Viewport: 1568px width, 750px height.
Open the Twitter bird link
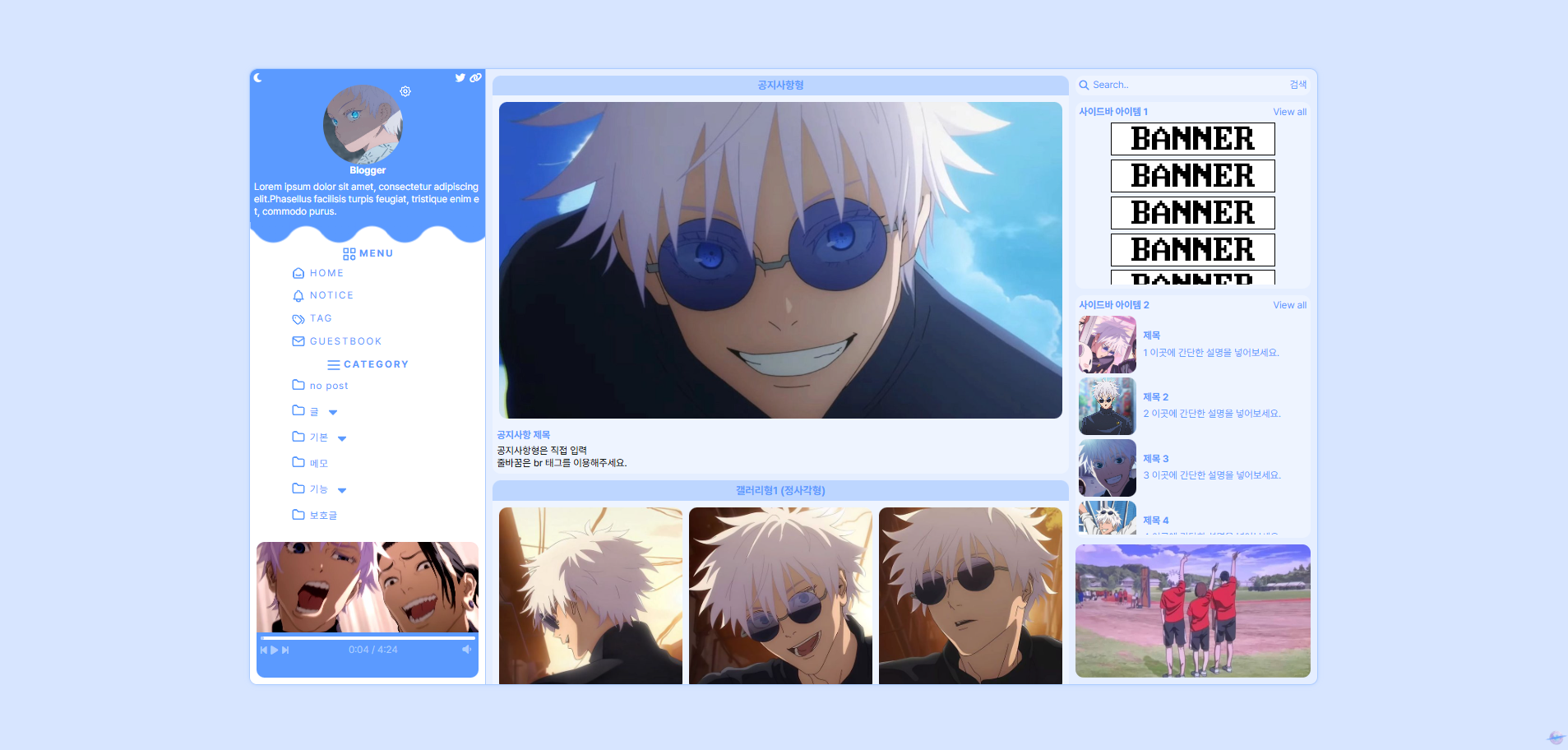(460, 77)
